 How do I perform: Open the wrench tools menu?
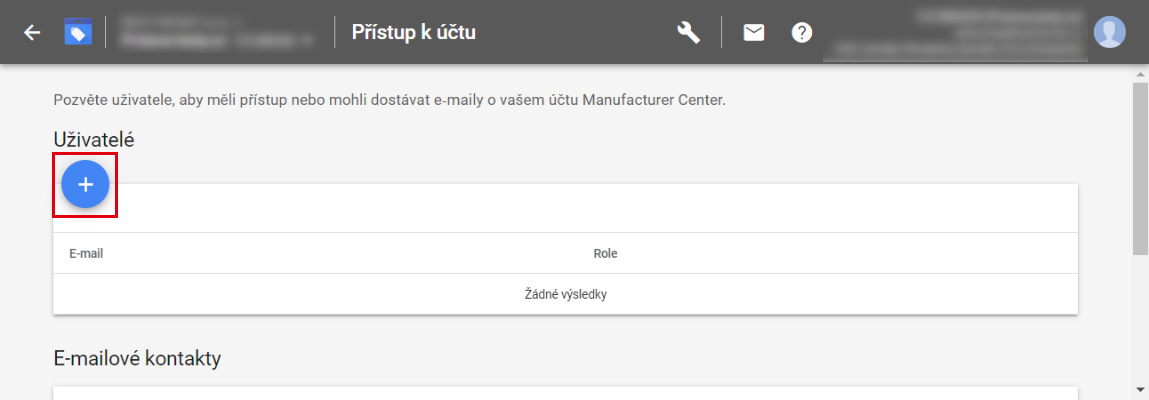[x=688, y=32]
